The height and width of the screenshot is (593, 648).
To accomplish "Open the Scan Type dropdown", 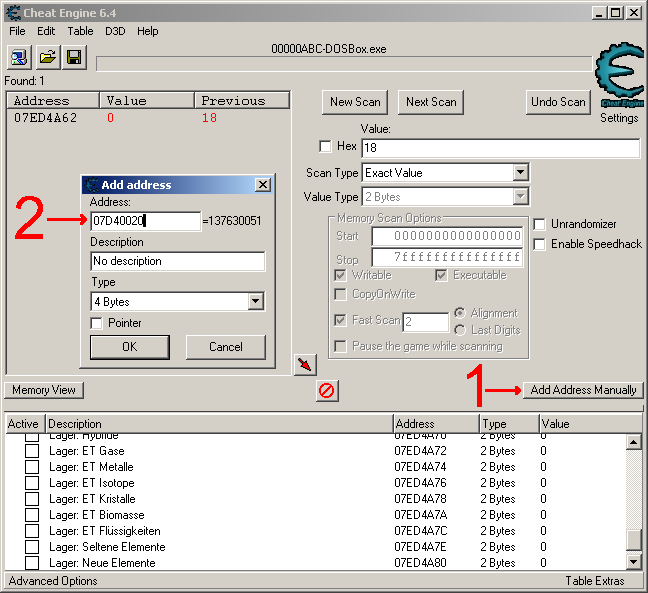I will point(521,172).
